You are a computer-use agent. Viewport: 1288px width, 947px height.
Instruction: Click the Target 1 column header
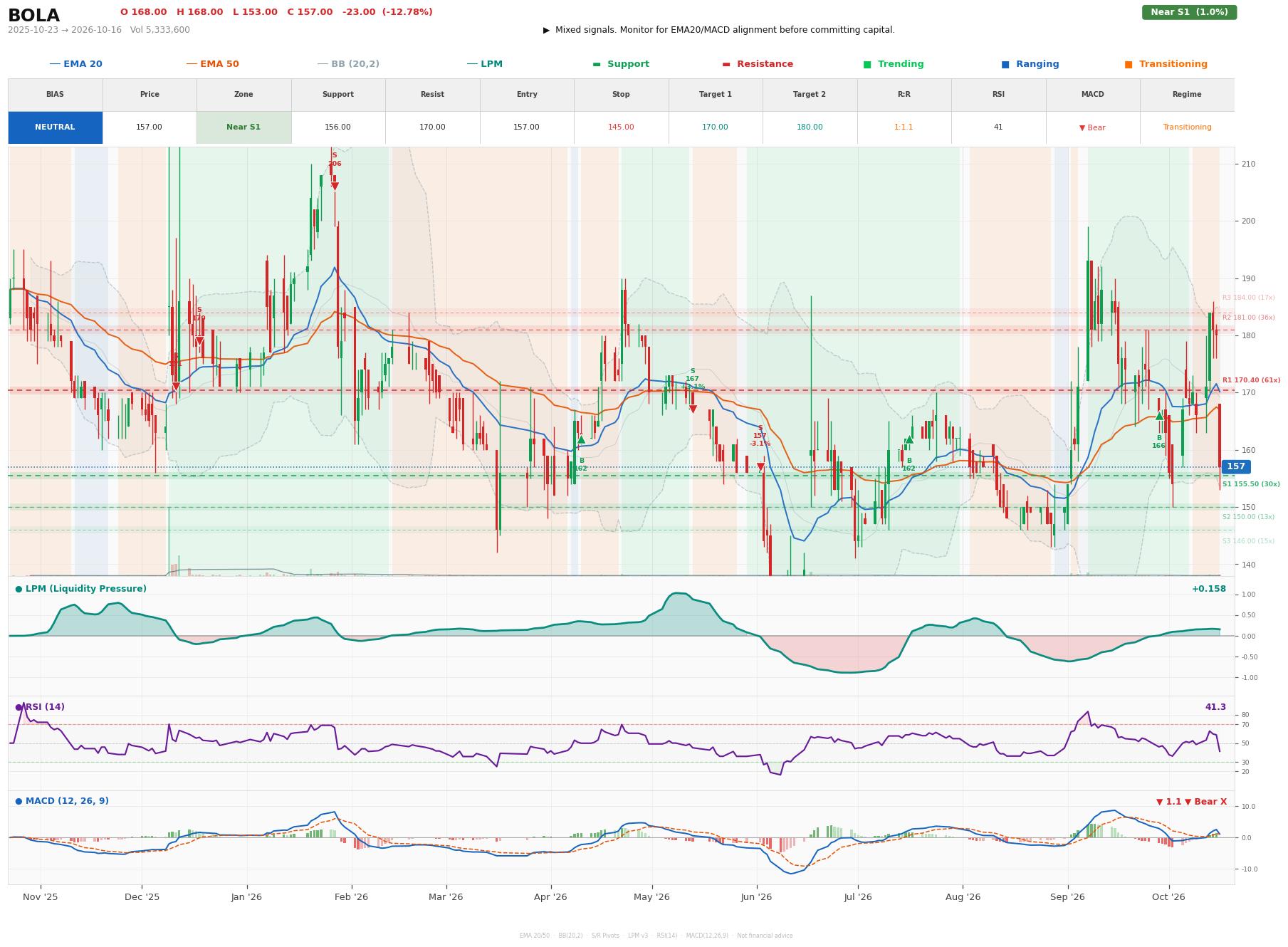pos(716,95)
